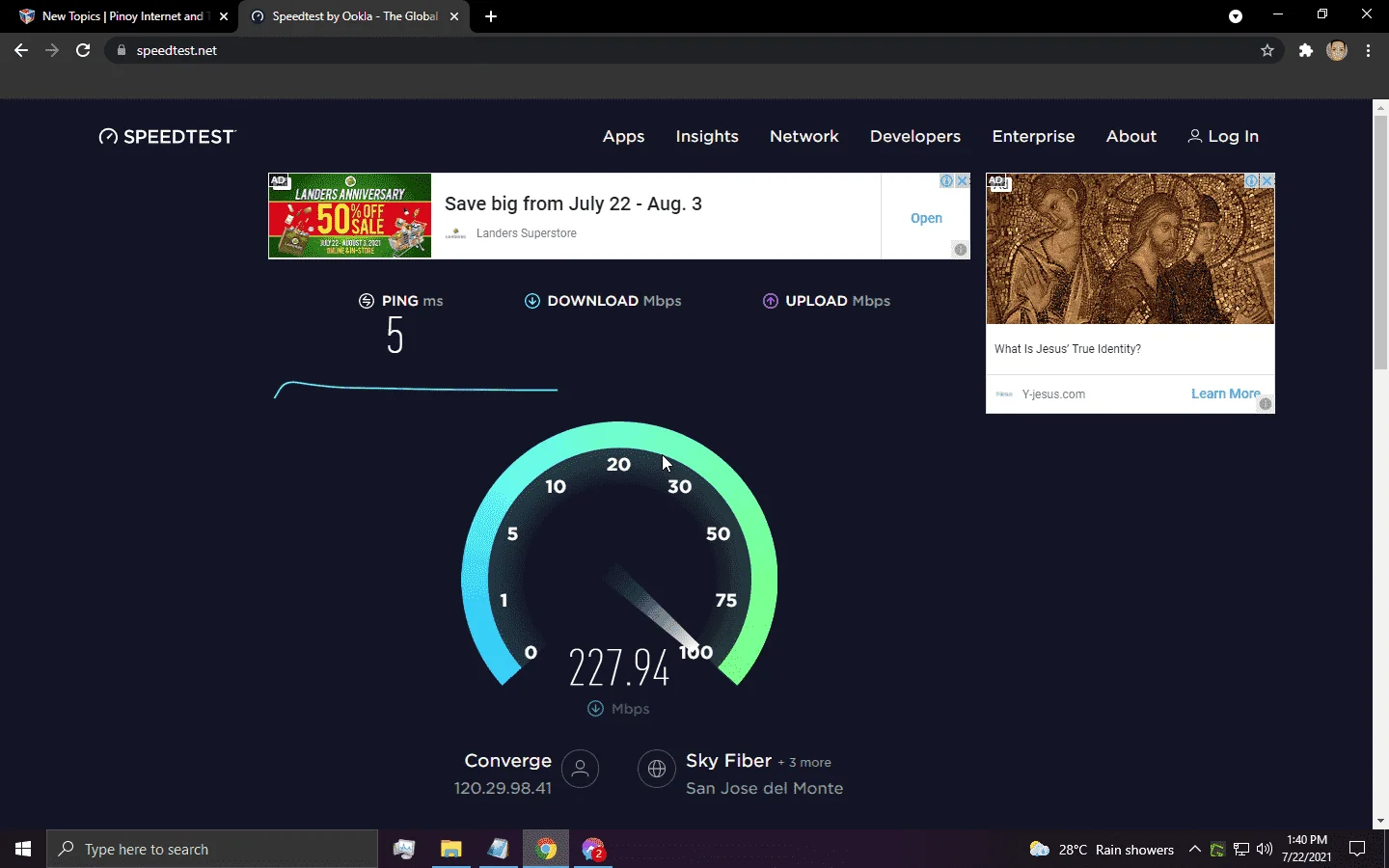
Task: Select the Speedtest by Ookla tab
Action: [x=353, y=16]
